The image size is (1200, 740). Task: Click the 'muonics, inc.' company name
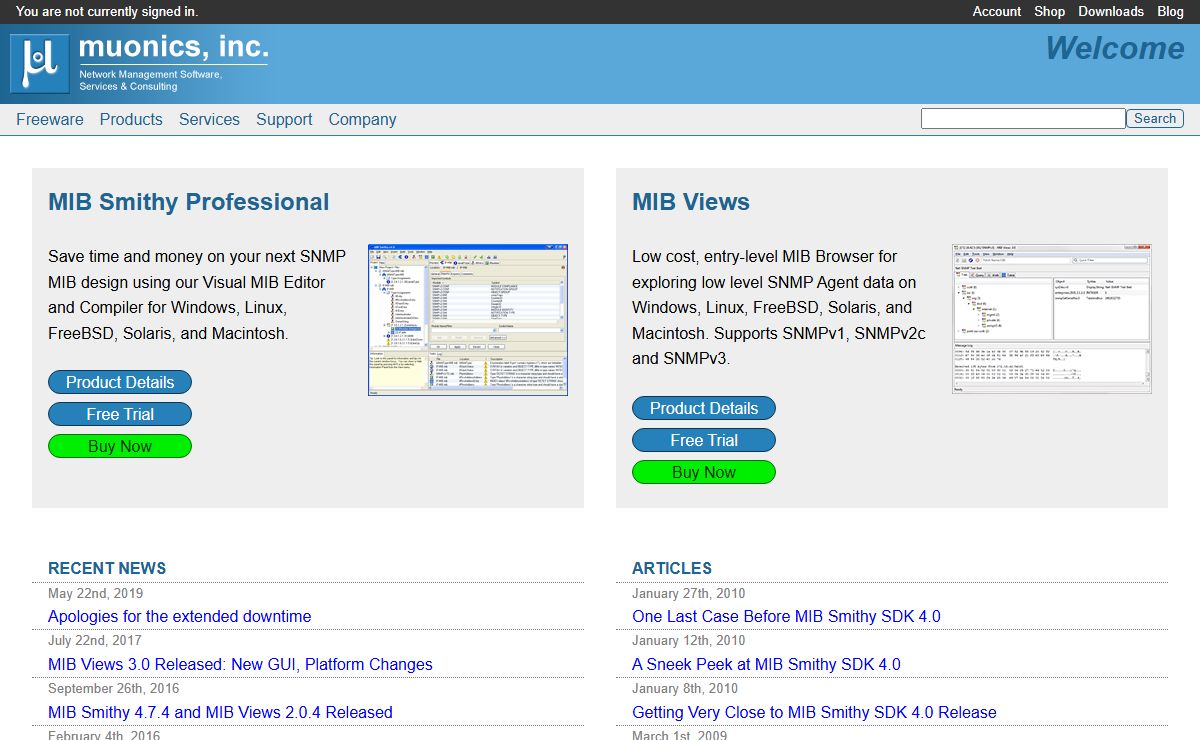(x=173, y=47)
